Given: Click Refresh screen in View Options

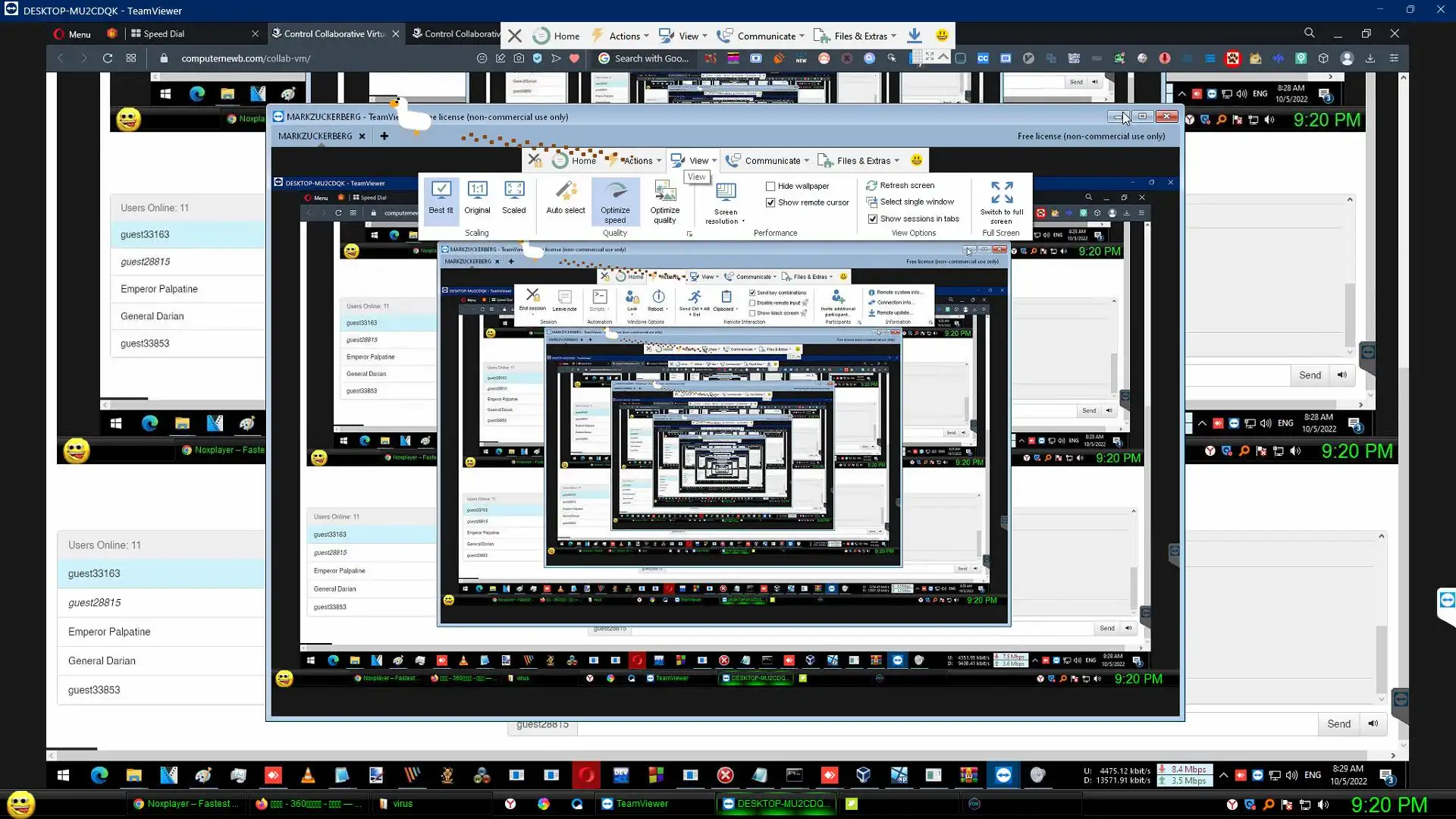Looking at the screenshot, I should (906, 185).
